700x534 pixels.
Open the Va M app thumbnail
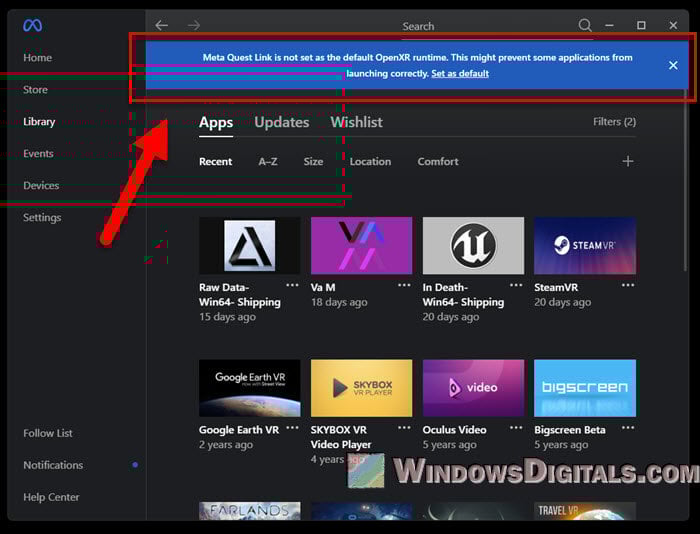point(362,246)
